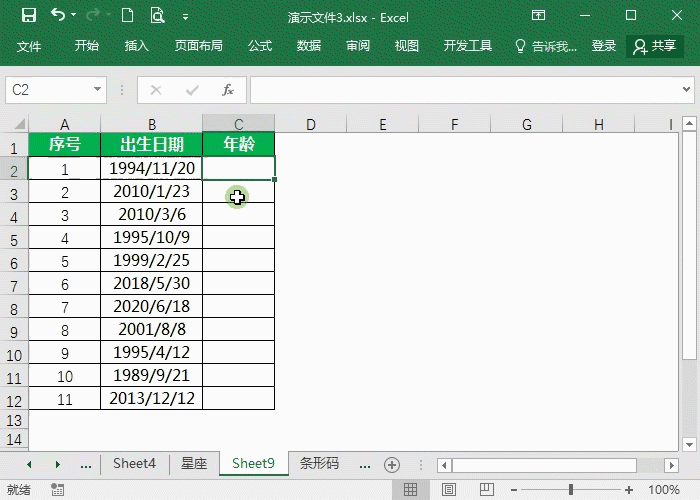Select column D header
700x500 pixels.
point(311,124)
